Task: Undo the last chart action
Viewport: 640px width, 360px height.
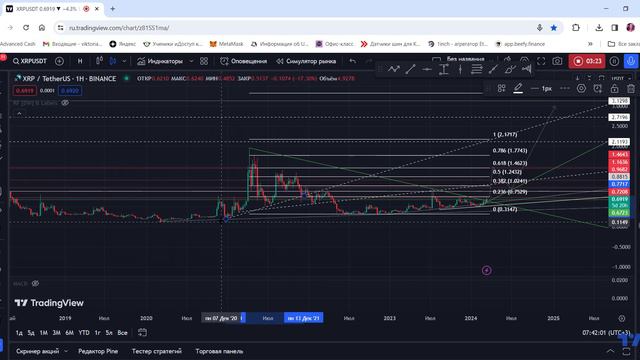Action: tap(353, 61)
